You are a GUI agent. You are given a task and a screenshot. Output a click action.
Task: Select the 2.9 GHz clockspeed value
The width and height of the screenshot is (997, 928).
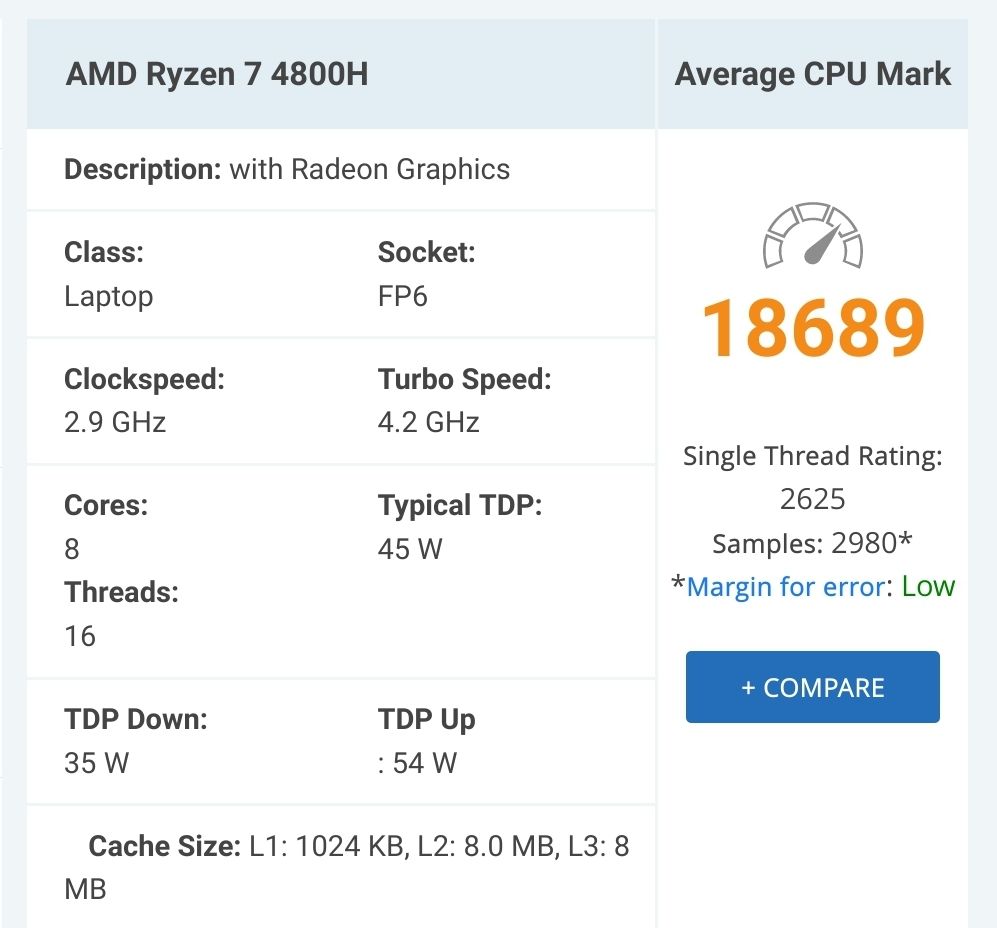(x=115, y=422)
